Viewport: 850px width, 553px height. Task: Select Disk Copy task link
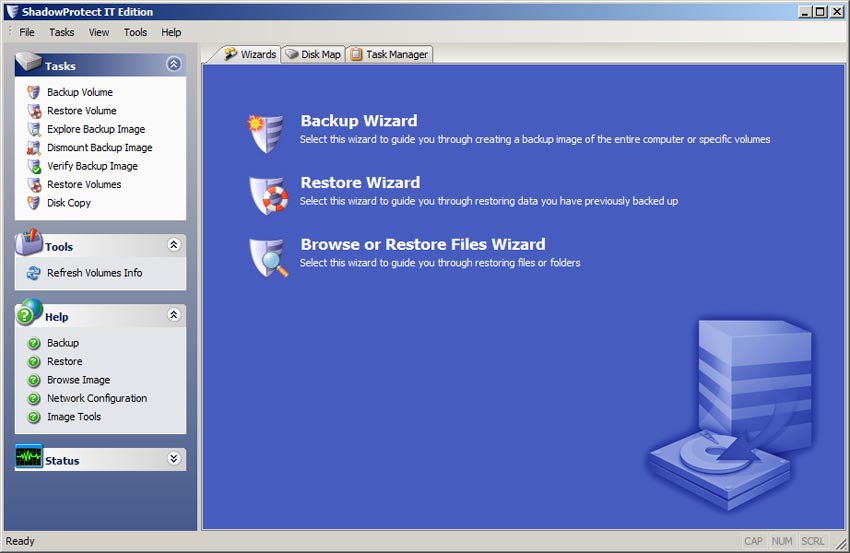[69, 203]
